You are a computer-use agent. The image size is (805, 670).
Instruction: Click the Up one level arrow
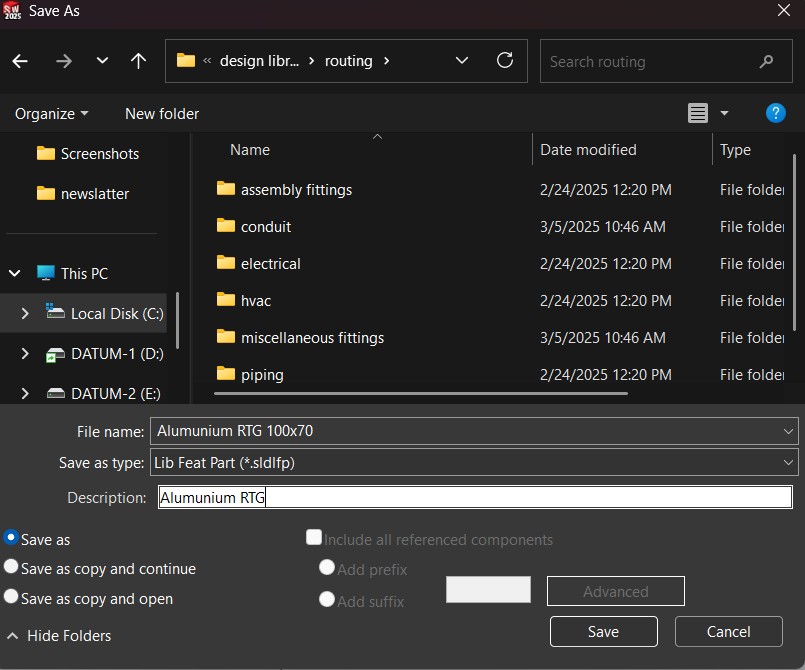[x=139, y=61]
